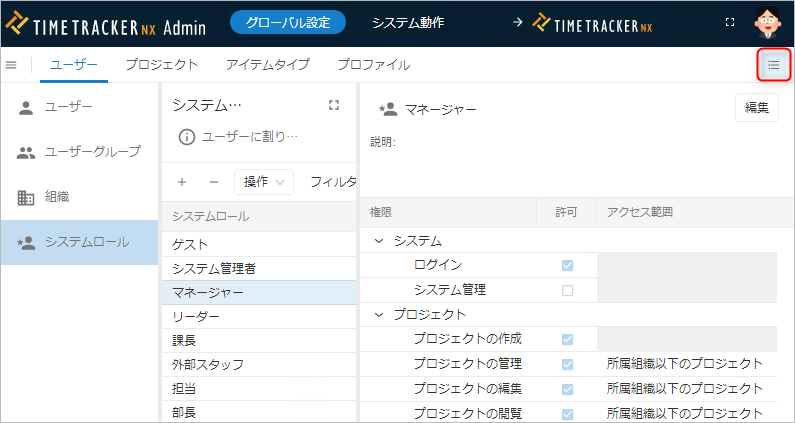Open the list view icon at top right

click(x=773, y=65)
